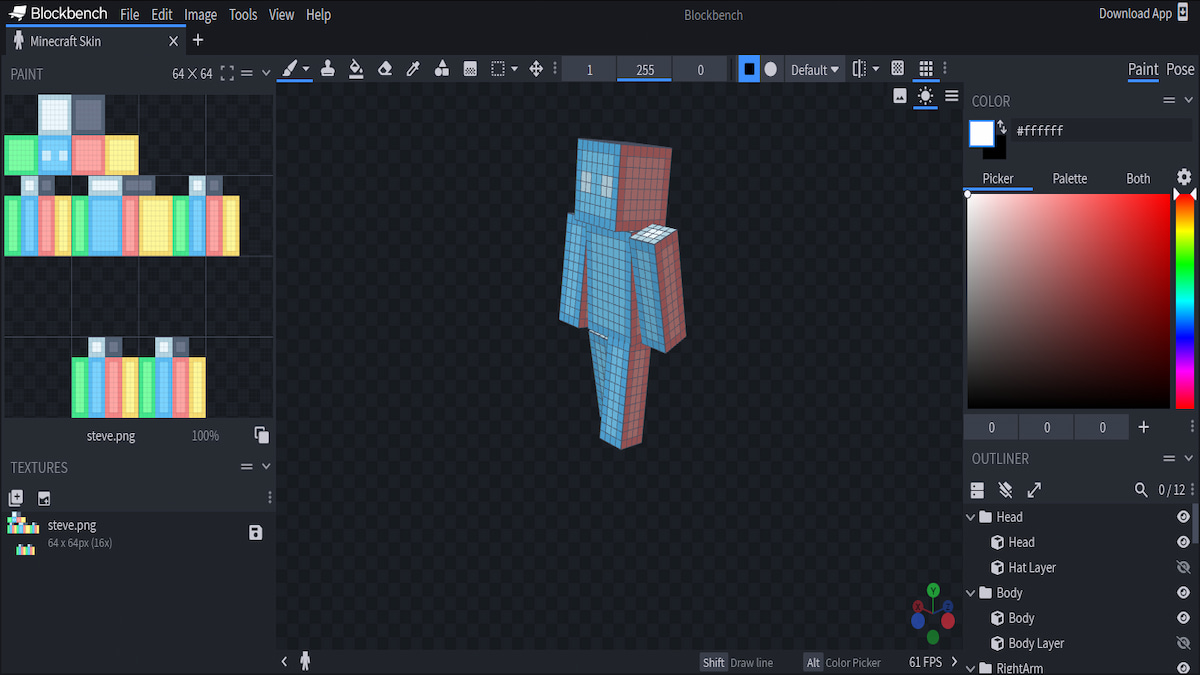Select the Eraser tool
Screen dimensions: 1200x675
point(385,69)
